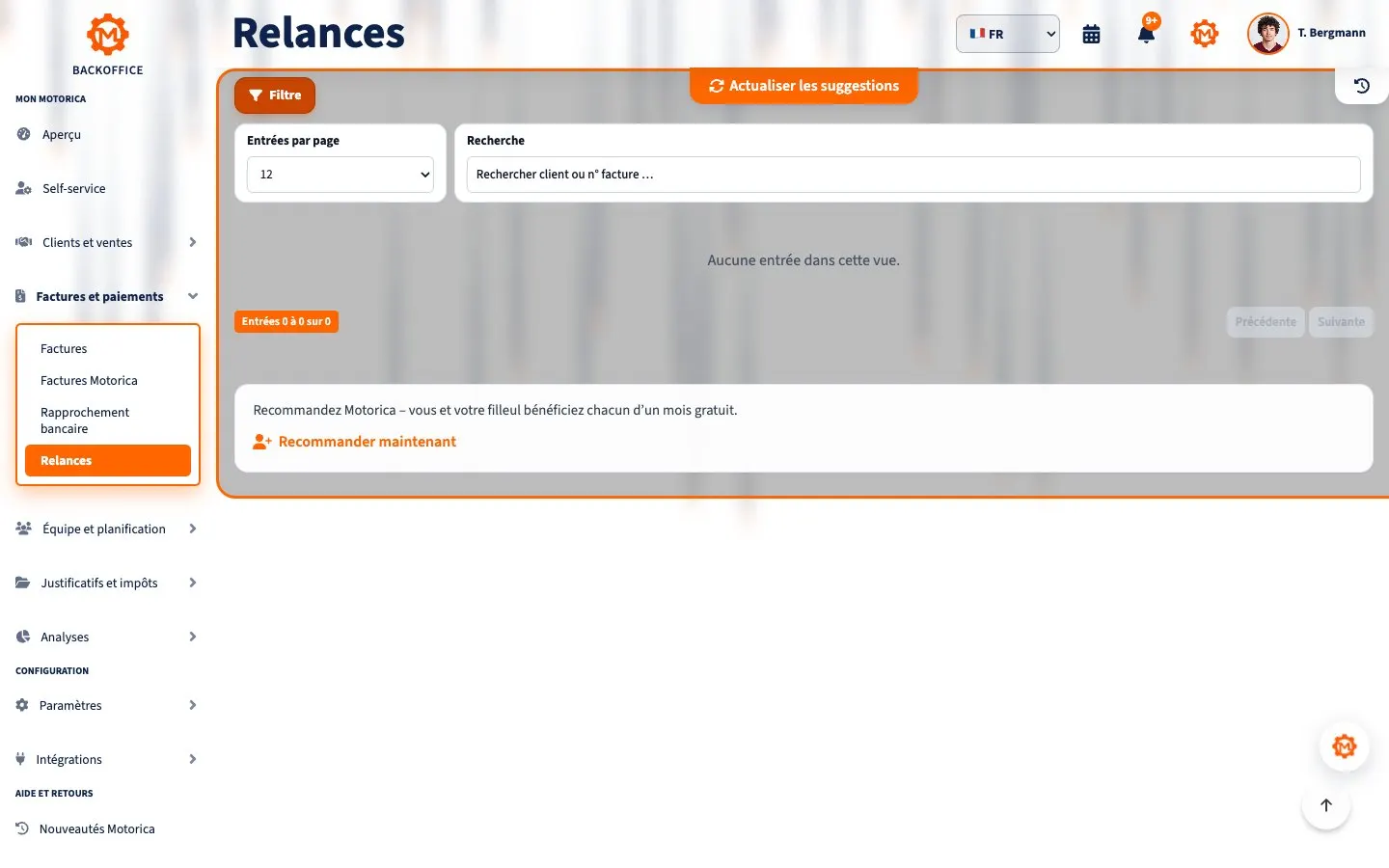Click the Équipe et planification people icon
1389x868 pixels.
[x=23, y=529]
